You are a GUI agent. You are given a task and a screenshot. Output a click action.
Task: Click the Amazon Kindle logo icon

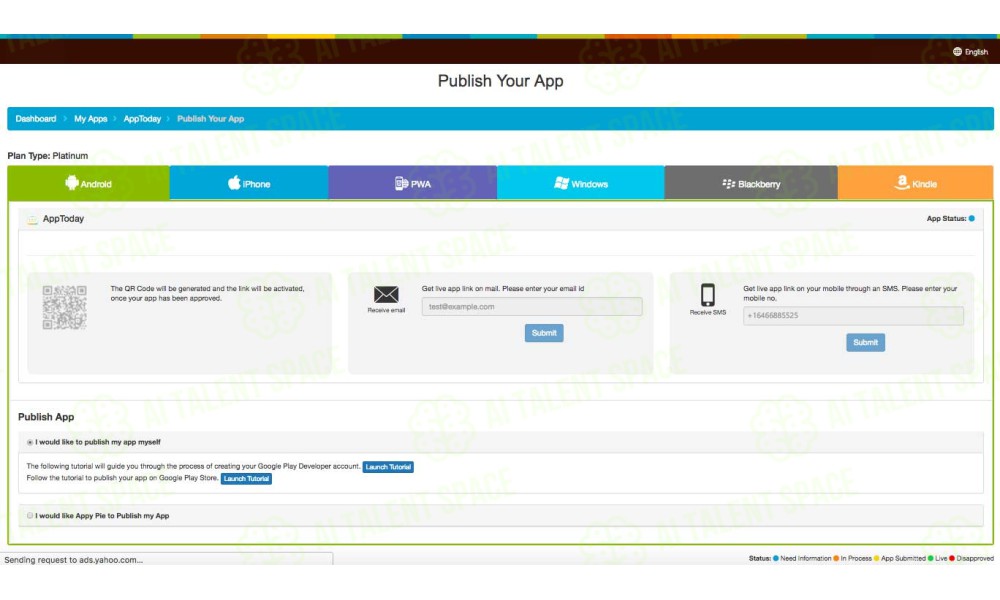(x=902, y=182)
